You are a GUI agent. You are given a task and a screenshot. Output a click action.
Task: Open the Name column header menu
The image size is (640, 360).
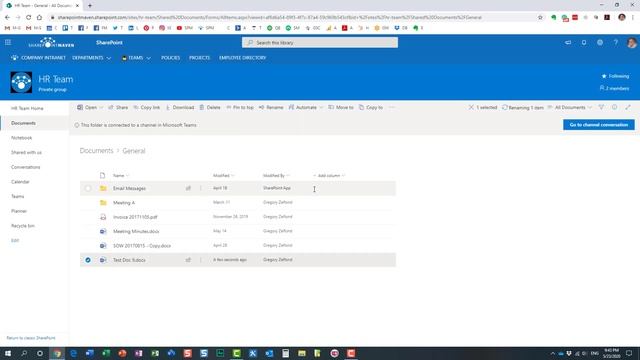pyautogui.click(x=121, y=176)
